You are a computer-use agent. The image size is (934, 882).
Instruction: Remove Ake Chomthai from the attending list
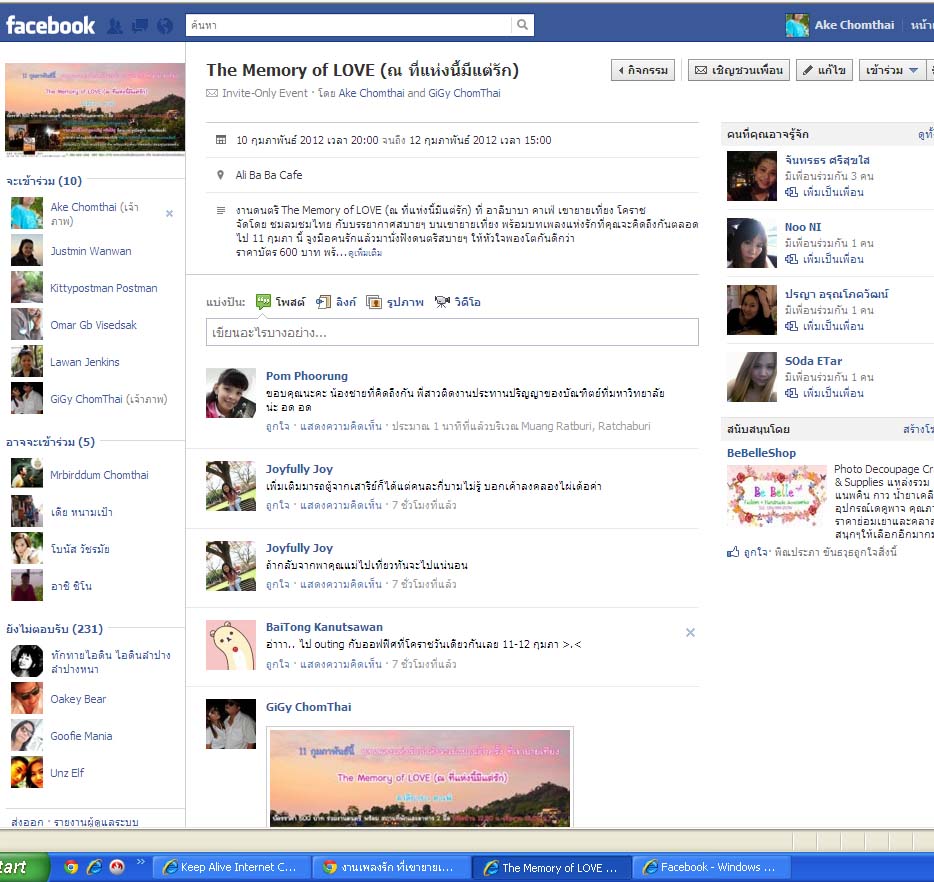point(169,213)
